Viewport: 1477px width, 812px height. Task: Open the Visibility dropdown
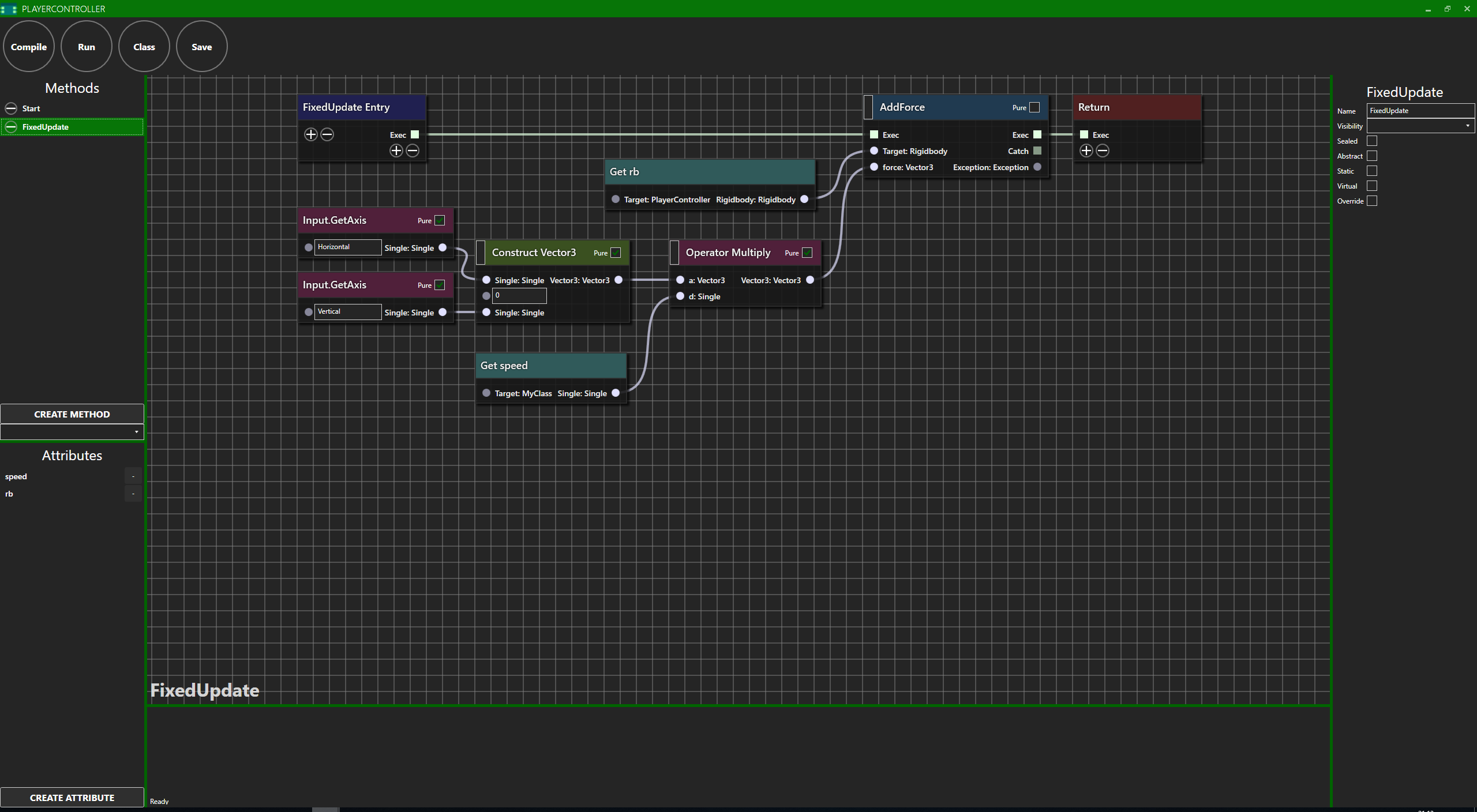tap(1420, 126)
